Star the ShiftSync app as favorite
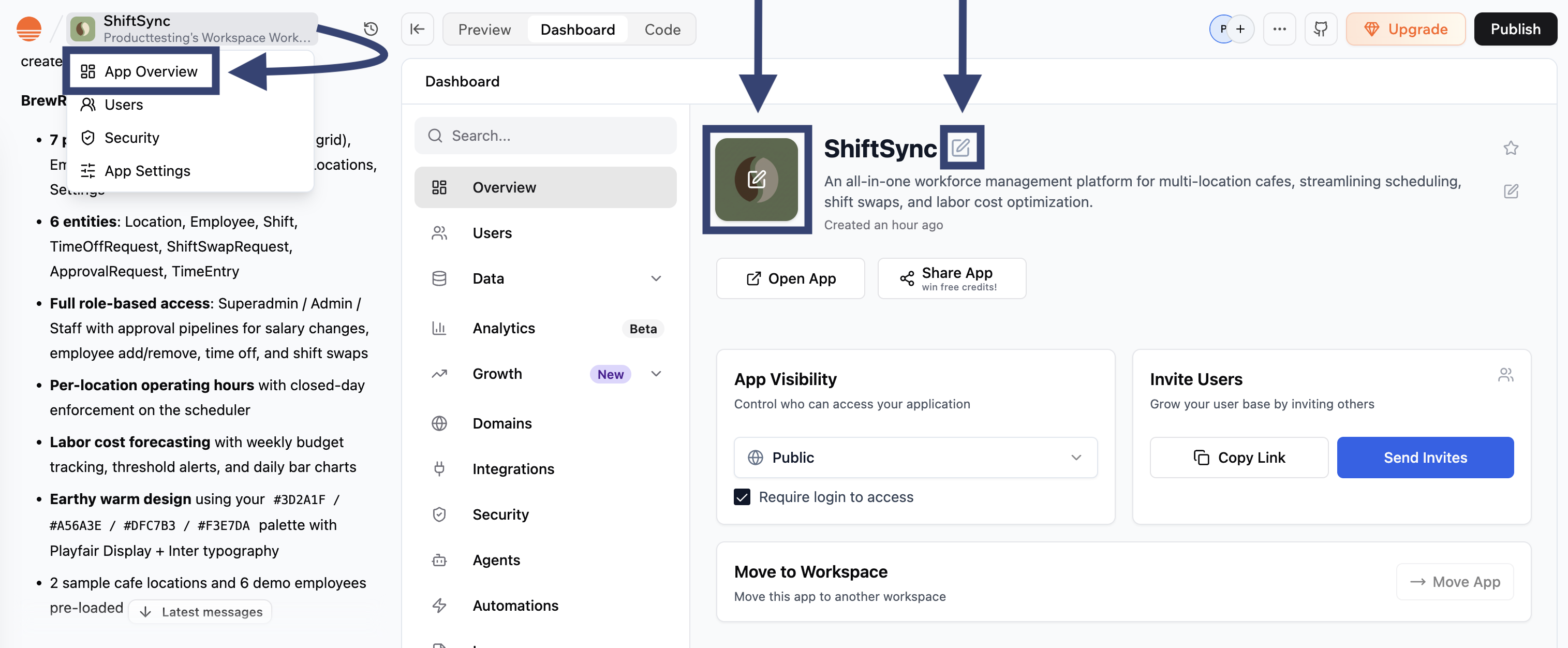The height and width of the screenshot is (648, 1568). point(1511,148)
